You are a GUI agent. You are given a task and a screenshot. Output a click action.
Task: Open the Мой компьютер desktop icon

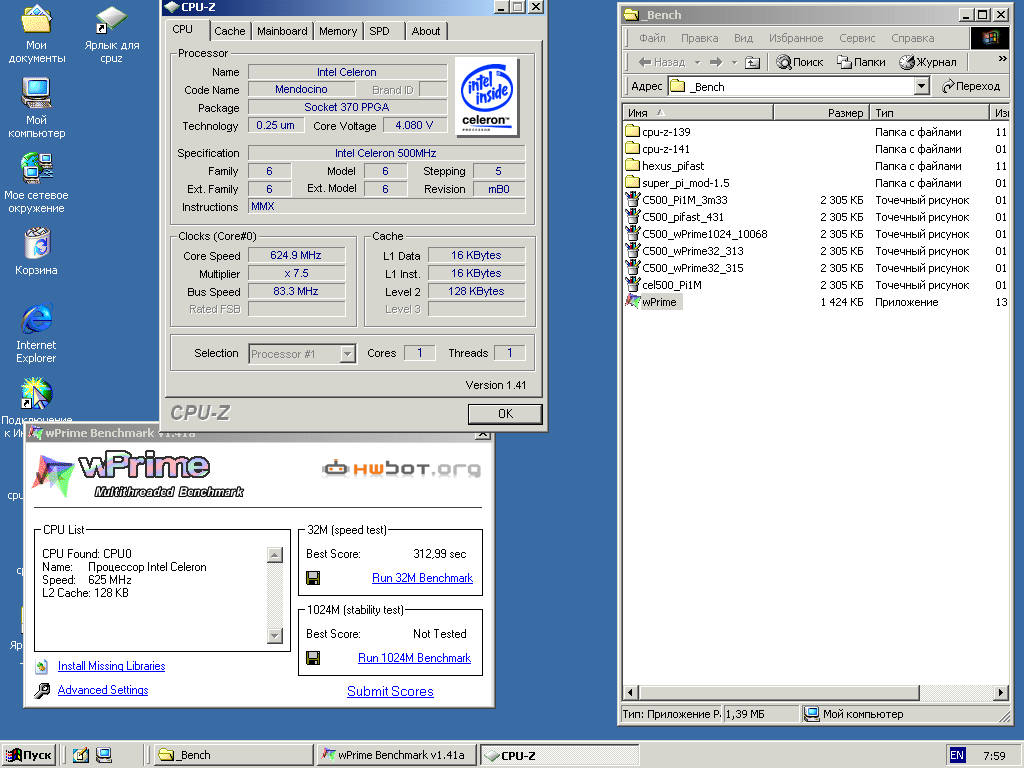(37, 108)
